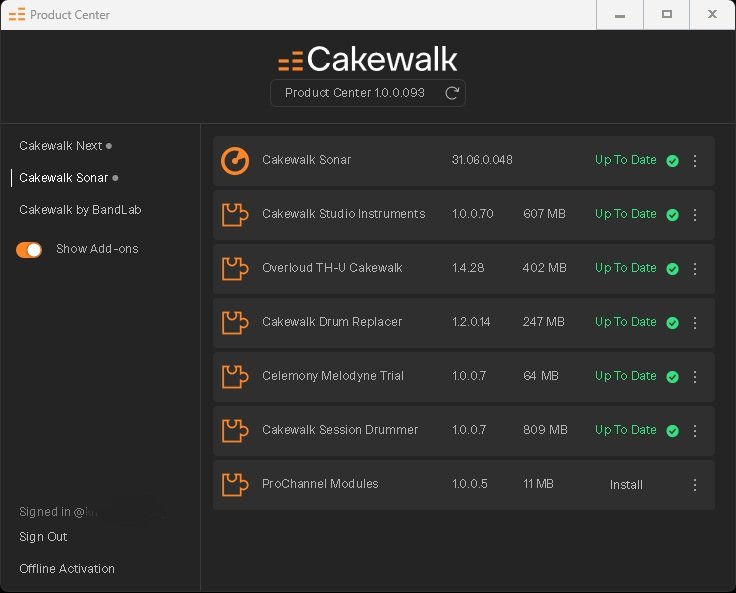
Task: Open the three-dot menu for Cakewalk Drum Replacer
Action: coord(695,323)
